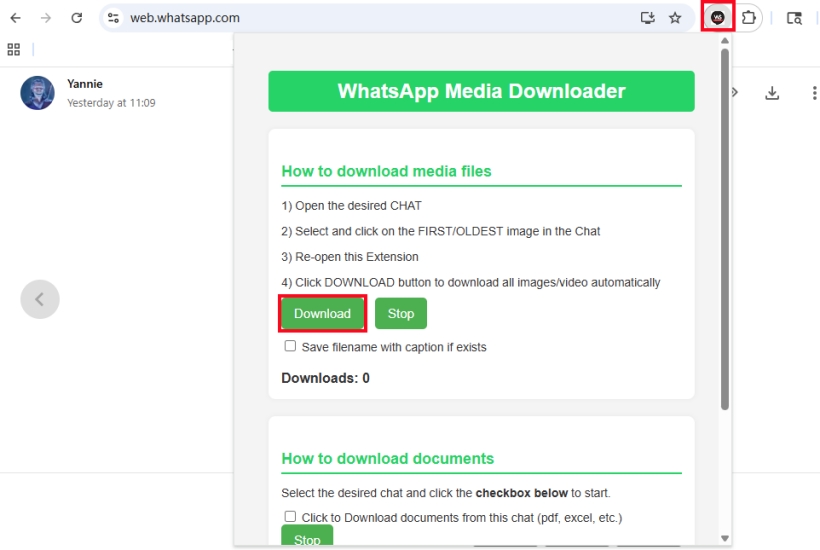Go to previous media with left chevron

point(40,299)
